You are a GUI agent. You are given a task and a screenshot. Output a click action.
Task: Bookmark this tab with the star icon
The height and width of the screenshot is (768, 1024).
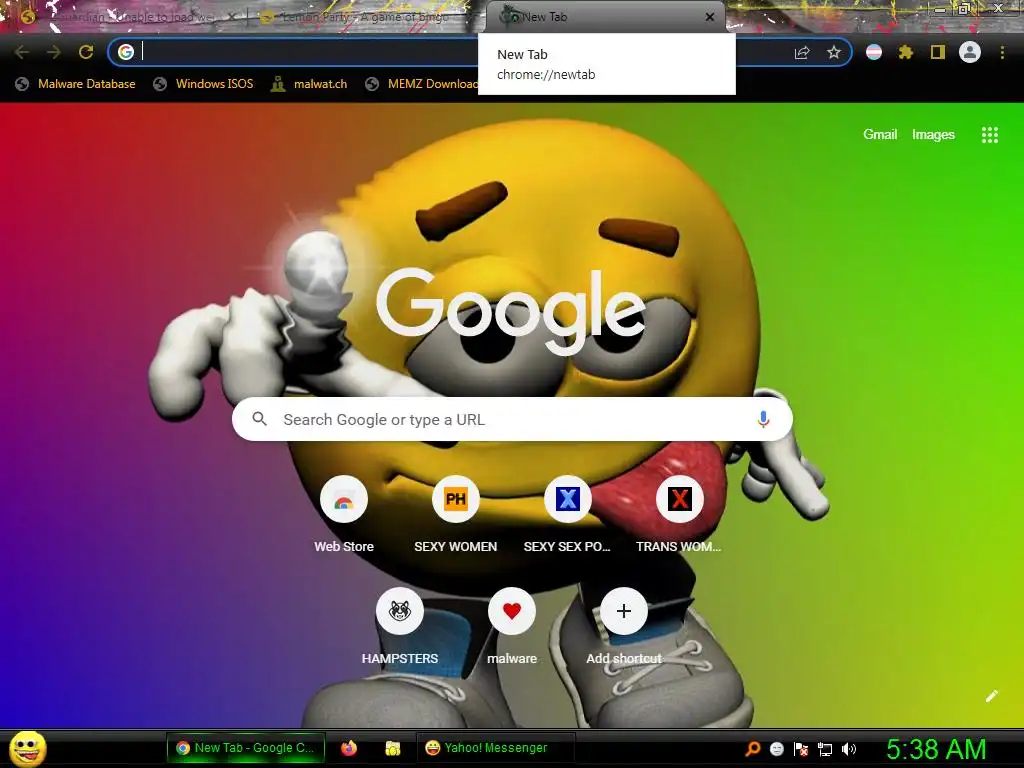pos(833,52)
